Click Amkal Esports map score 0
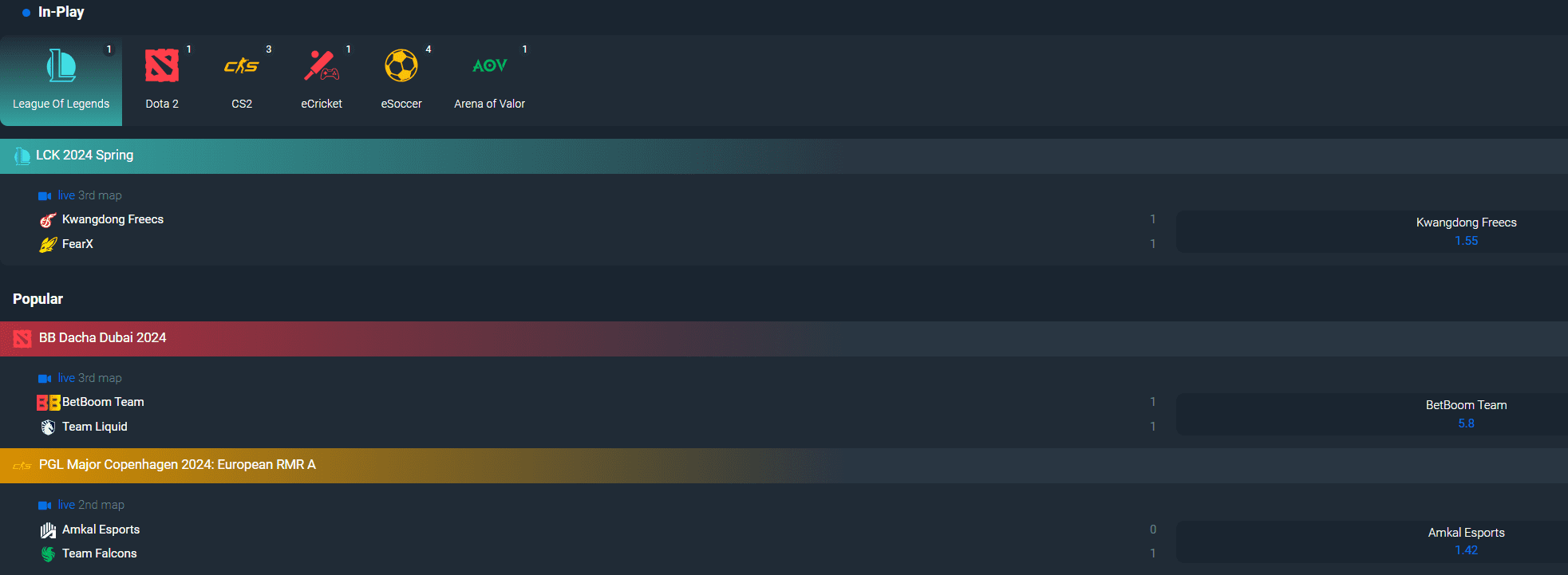The height and width of the screenshot is (575, 1568). tap(1153, 530)
